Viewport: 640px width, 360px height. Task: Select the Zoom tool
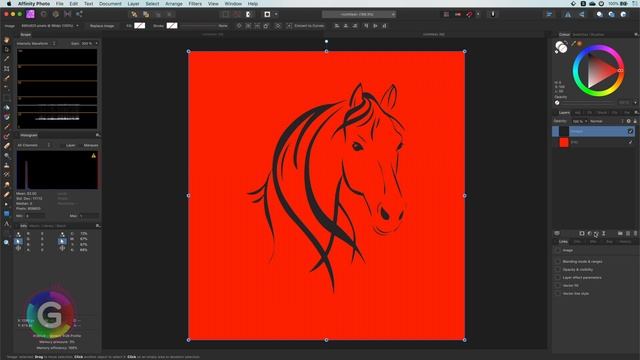(x=7, y=242)
